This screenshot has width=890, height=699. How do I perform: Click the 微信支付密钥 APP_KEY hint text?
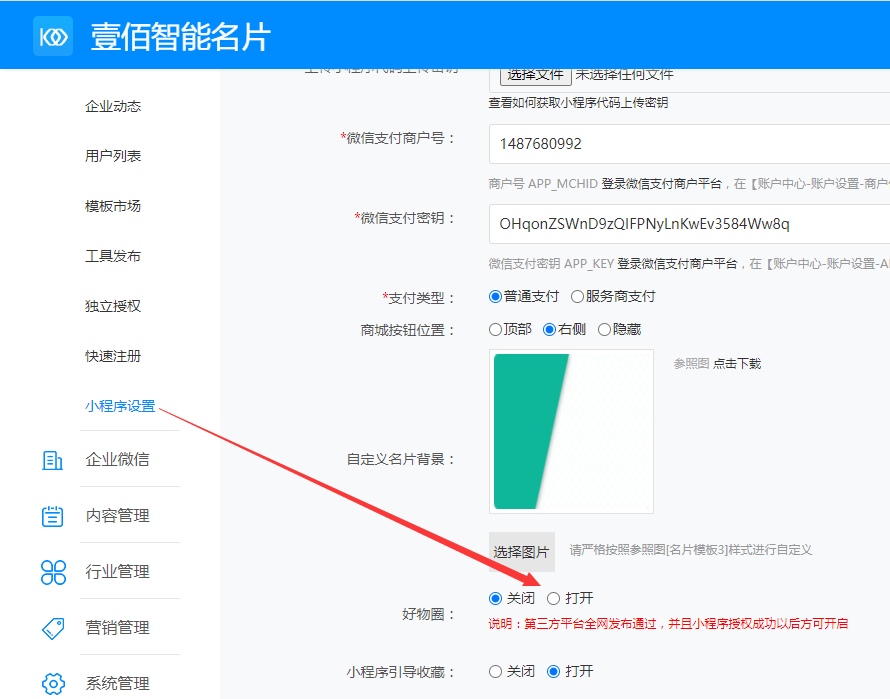(689, 264)
